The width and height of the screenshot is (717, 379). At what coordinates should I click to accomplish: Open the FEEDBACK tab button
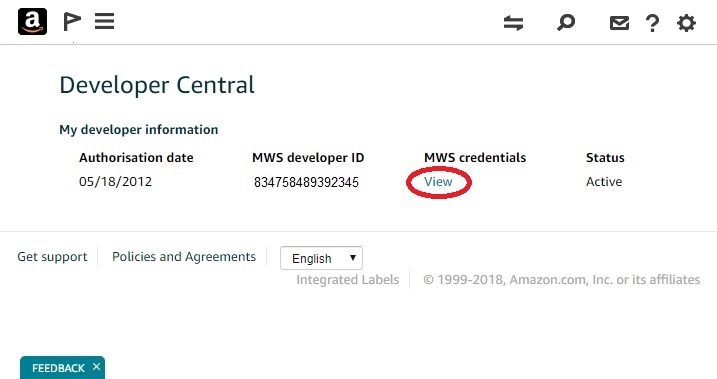coord(58,368)
